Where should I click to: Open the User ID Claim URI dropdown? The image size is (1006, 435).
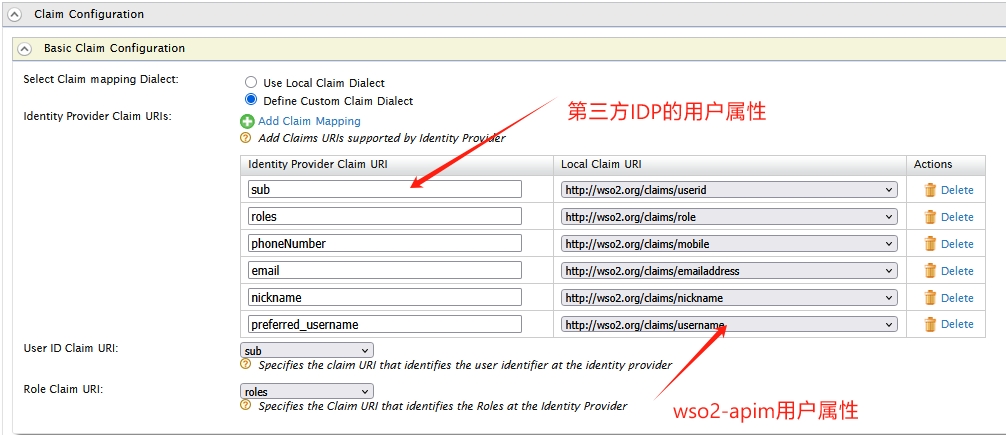[307, 350]
